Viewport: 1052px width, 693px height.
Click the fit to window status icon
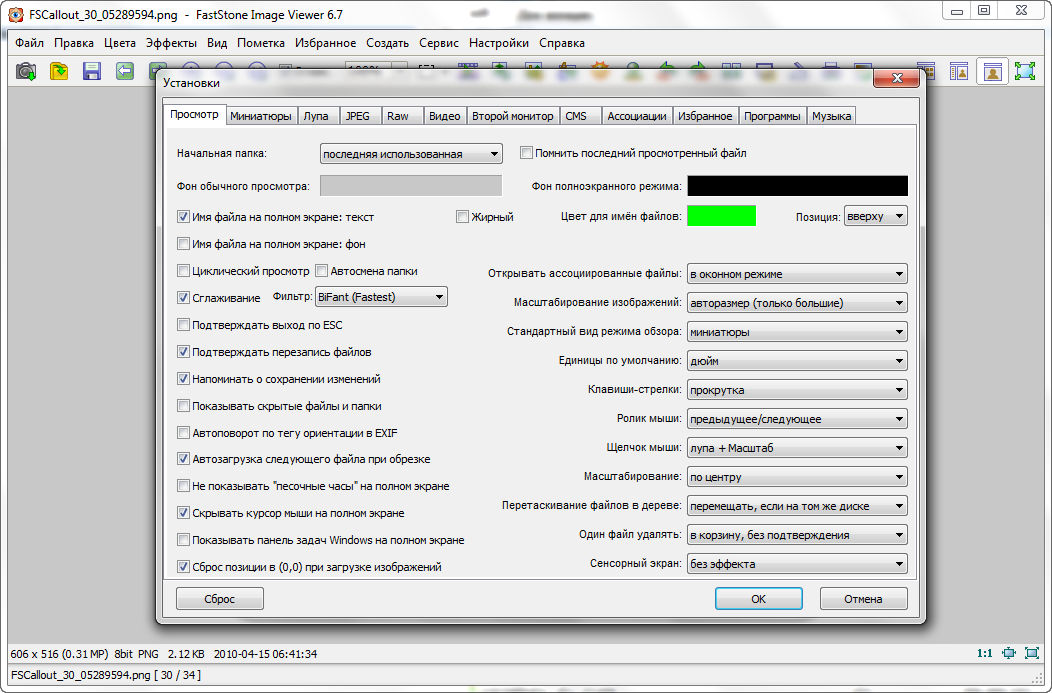1008,653
